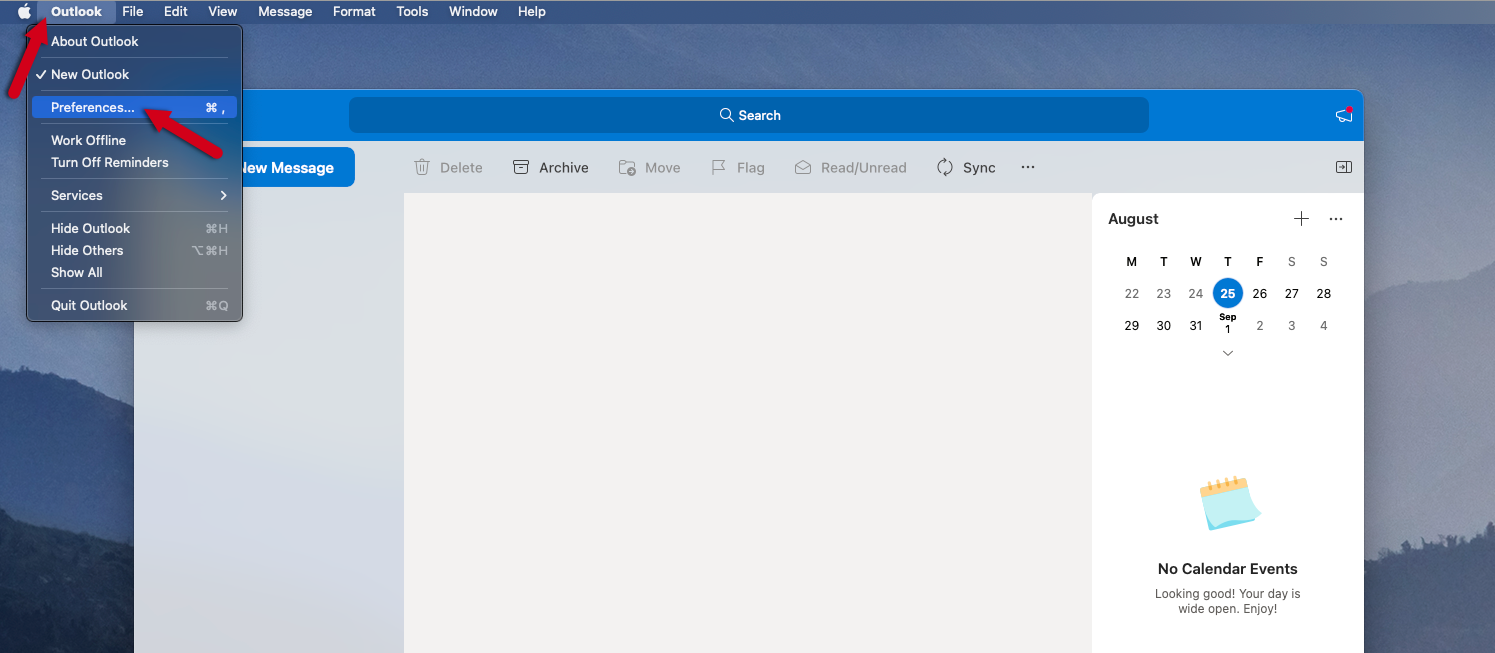
Task: Select Hide Others menu entry
Action: (x=134, y=250)
